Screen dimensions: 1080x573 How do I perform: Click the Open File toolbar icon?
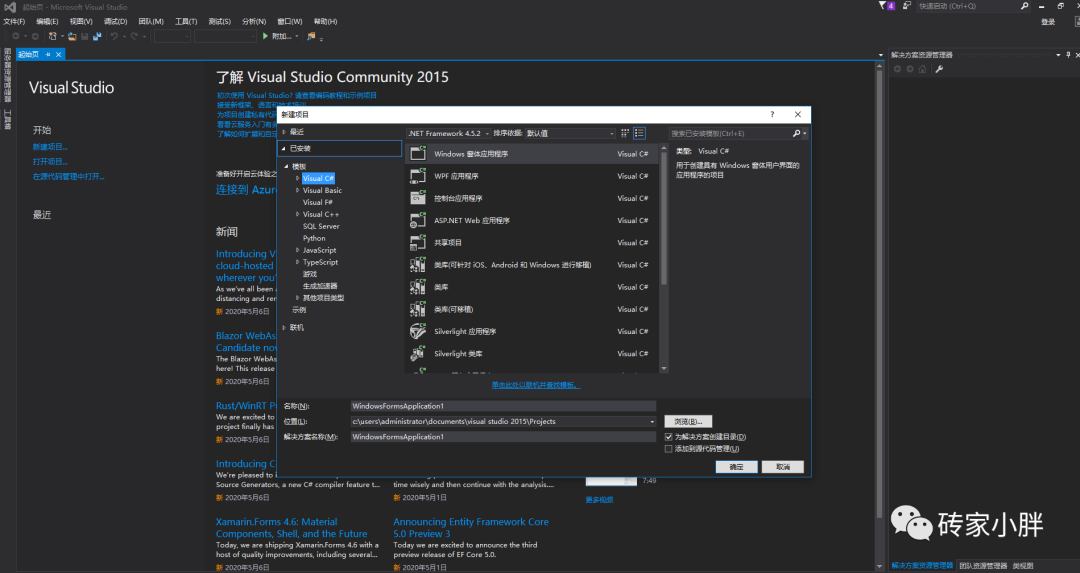72,36
